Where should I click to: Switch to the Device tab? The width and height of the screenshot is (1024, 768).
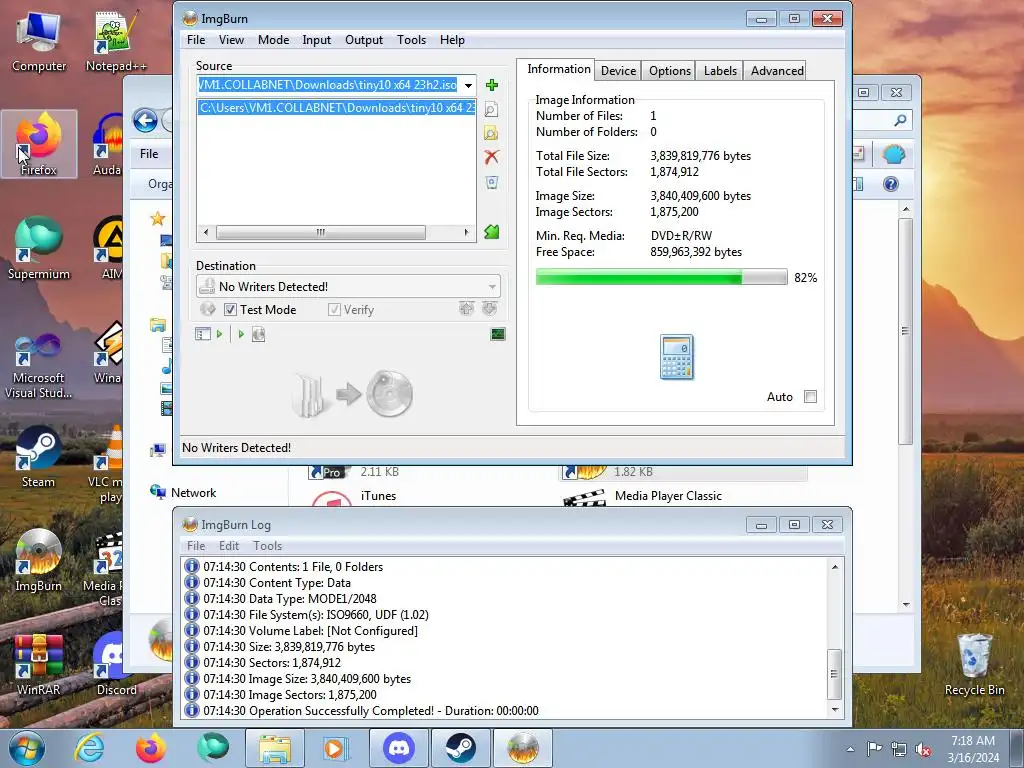click(x=618, y=71)
